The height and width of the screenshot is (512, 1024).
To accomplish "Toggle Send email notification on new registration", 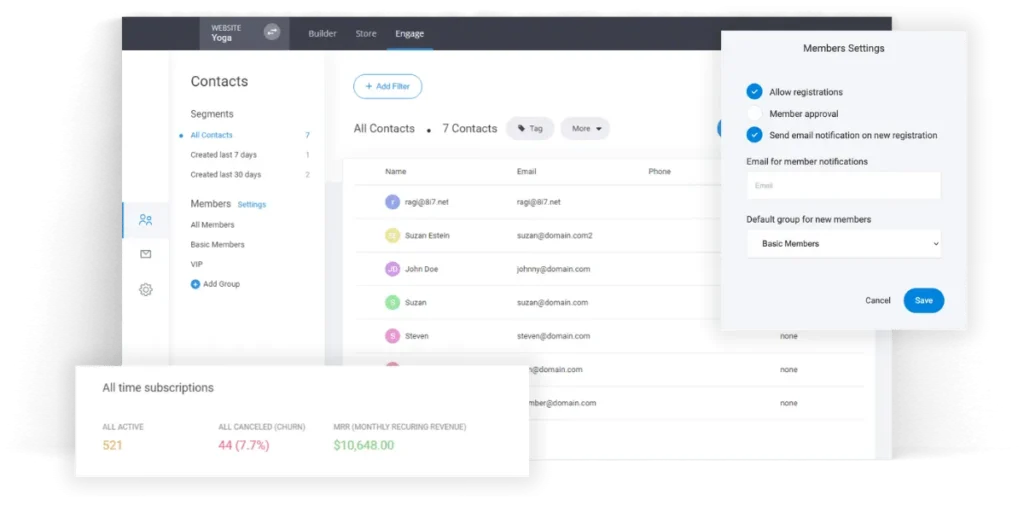I will pos(754,135).
